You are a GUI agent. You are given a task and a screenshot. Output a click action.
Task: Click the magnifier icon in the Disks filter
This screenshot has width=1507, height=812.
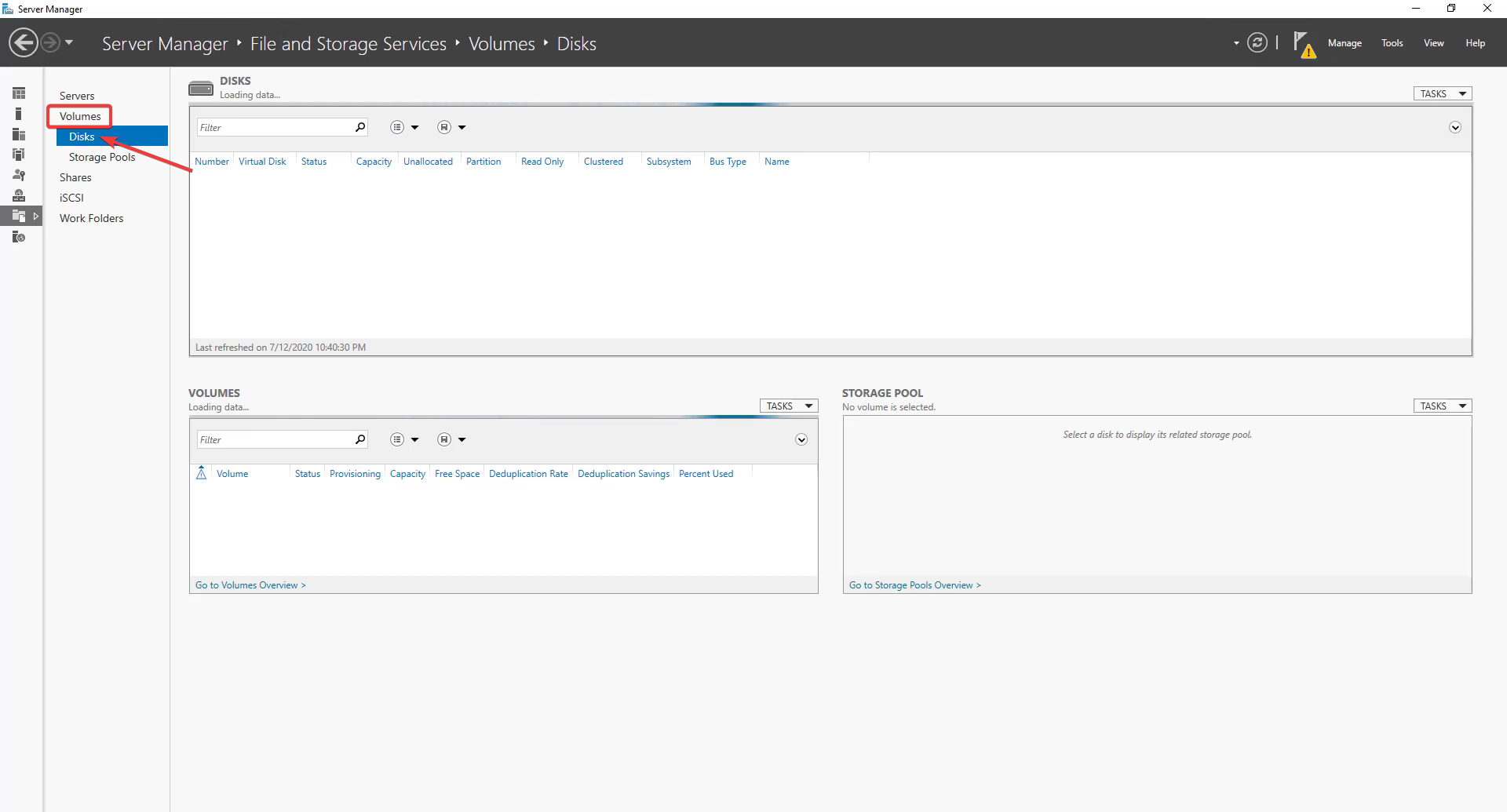(x=360, y=127)
